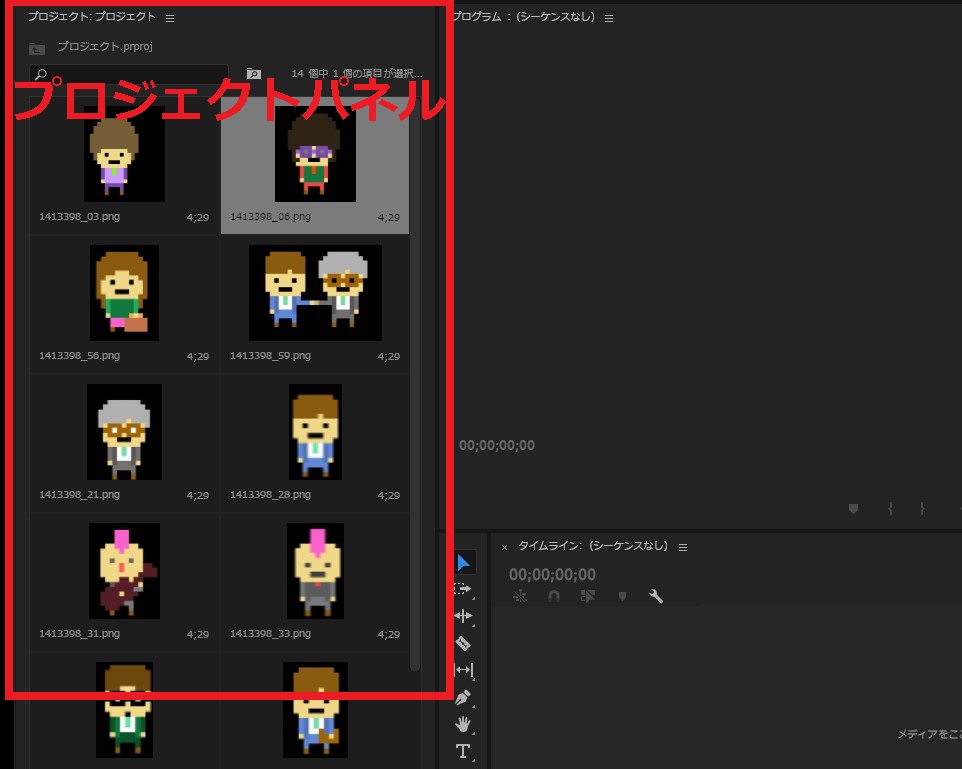
Task: Open the Program monitor panel menu
Action: pos(608,18)
